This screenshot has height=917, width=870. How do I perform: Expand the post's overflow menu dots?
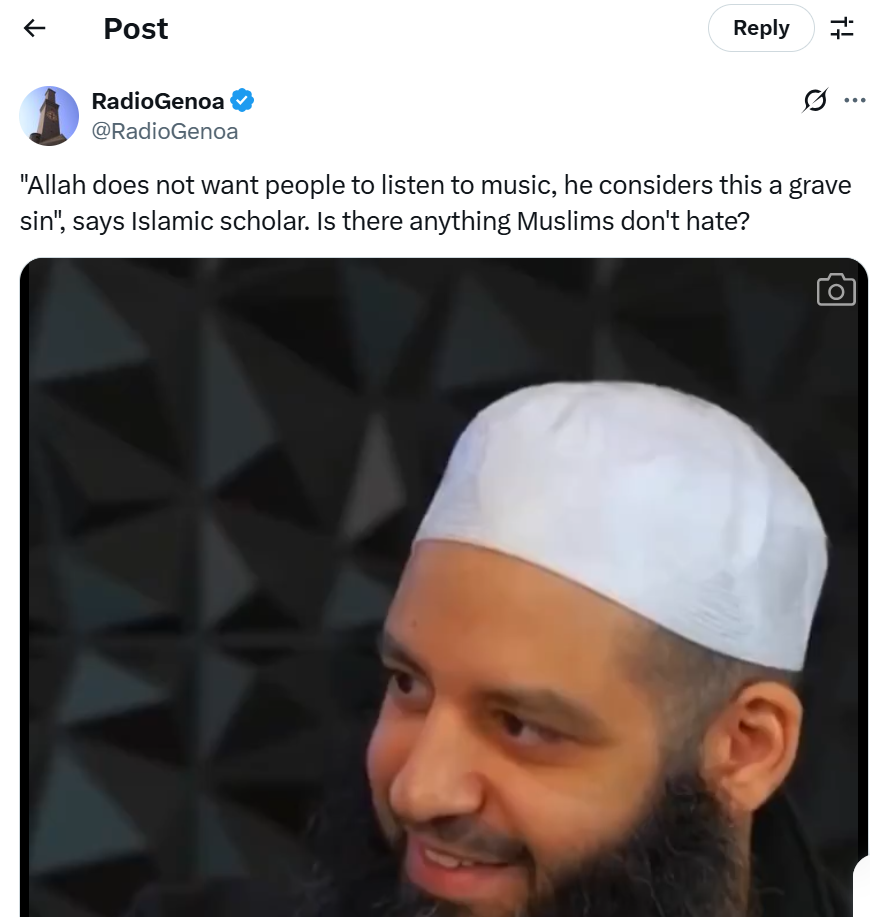pos(855,101)
